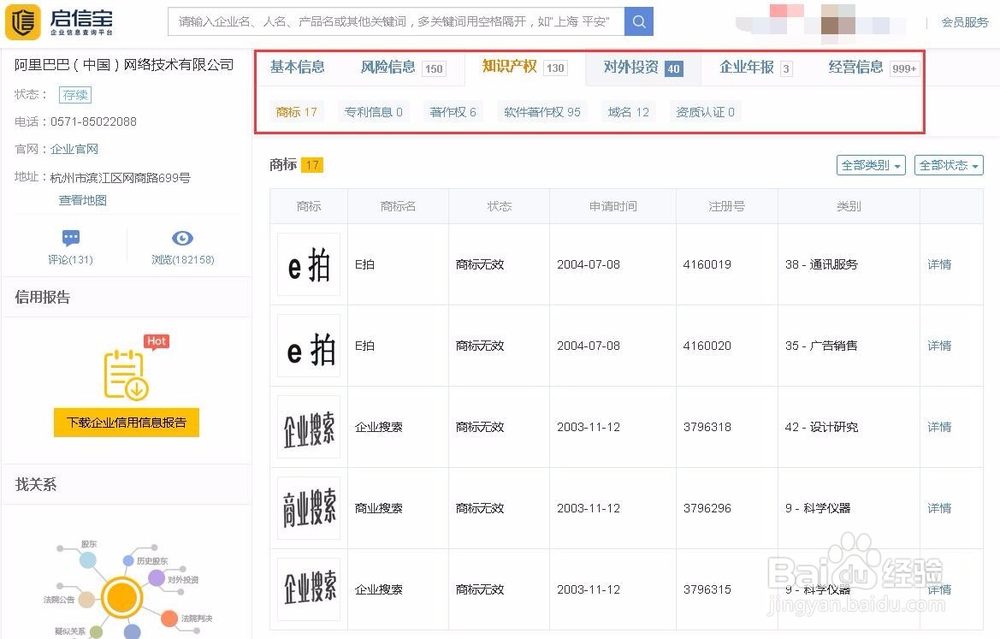Select the 资质认证 0 sub-tab
The width and height of the screenshot is (1000, 639).
coord(705,112)
